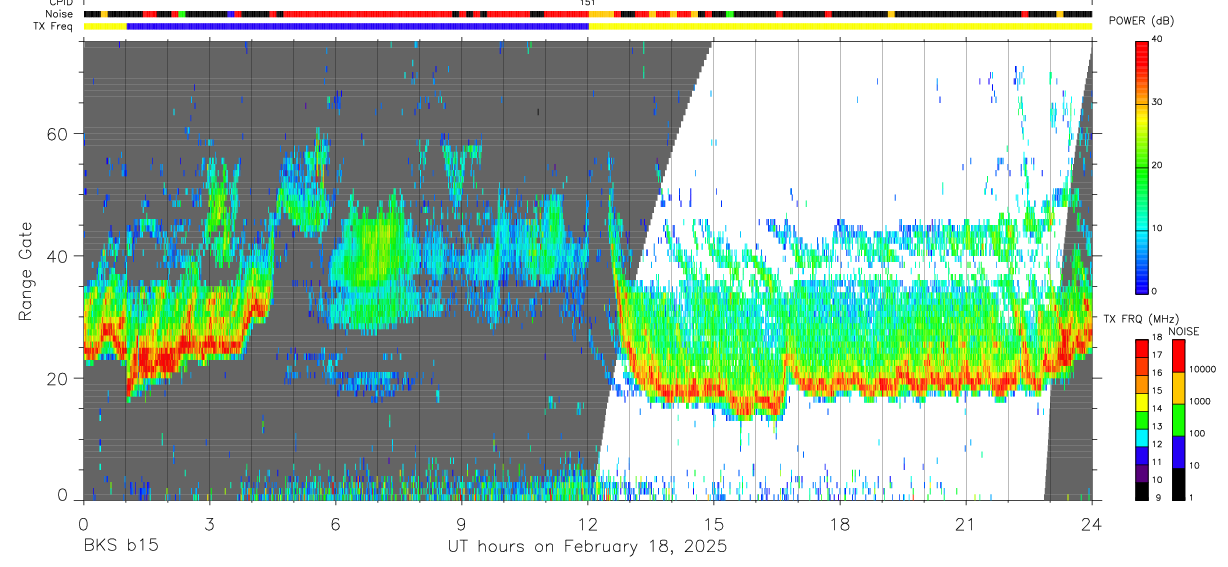1228x567 pixels.
Task: Click the POWER (dB) color bar legend
Action: click(1141, 166)
